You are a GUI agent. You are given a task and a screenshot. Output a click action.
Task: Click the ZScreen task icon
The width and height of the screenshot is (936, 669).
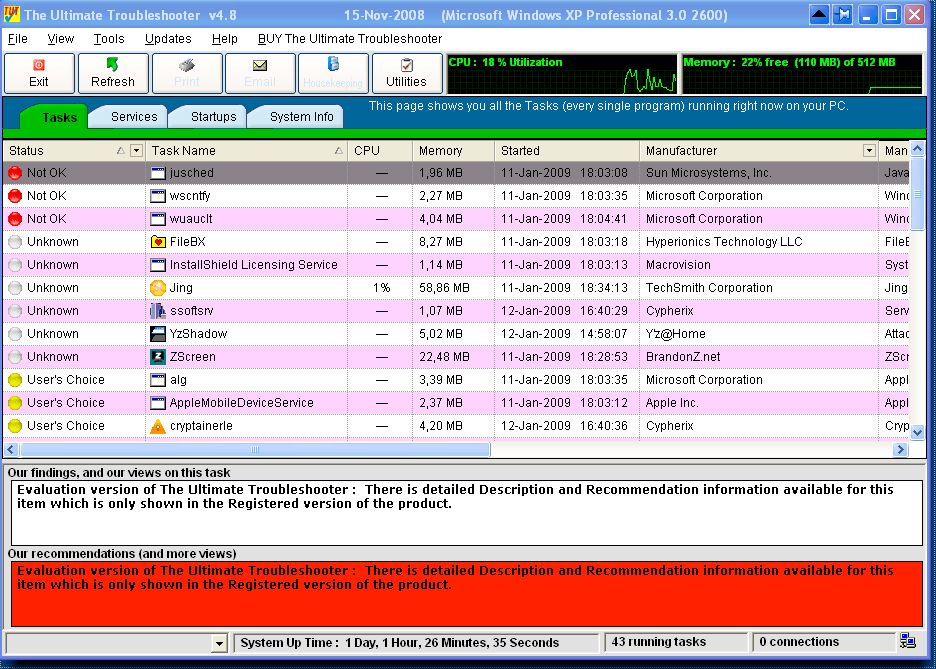(x=157, y=357)
